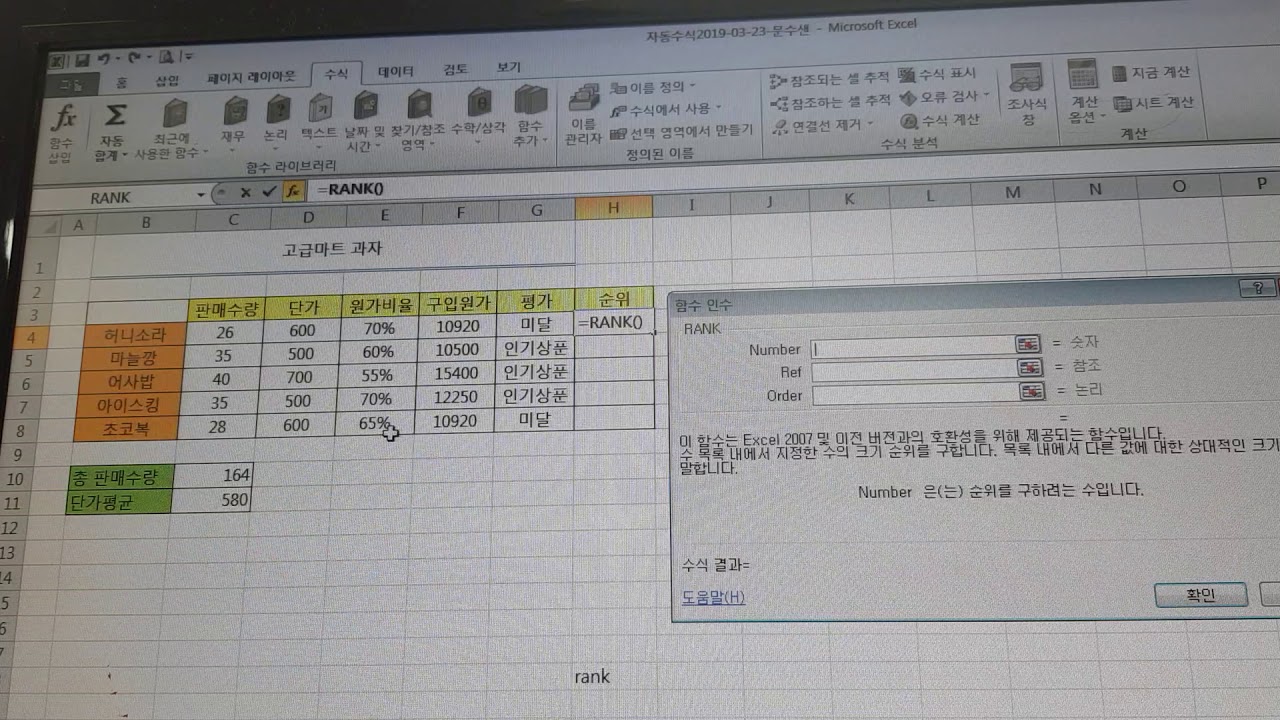Expand the 오류 검사 dropdown
This screenshot has height=720, width=1280.
(x=986, y=96)
